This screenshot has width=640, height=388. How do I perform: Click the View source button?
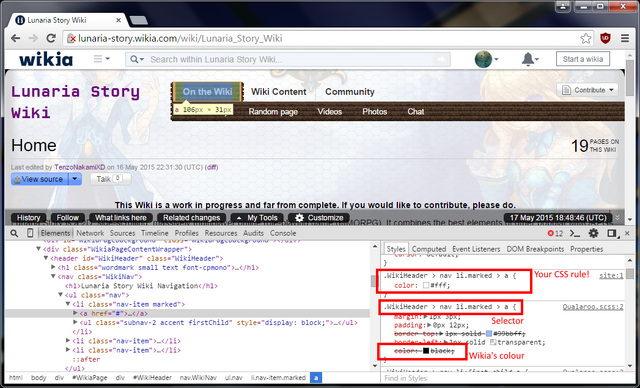(x=40, y=179)
